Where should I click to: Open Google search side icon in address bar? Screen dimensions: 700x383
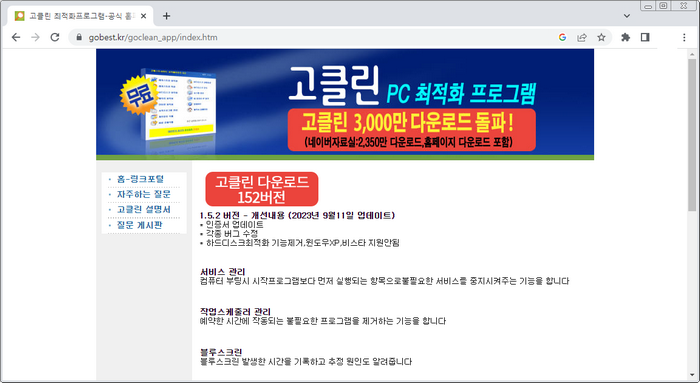tap(562, 37)
